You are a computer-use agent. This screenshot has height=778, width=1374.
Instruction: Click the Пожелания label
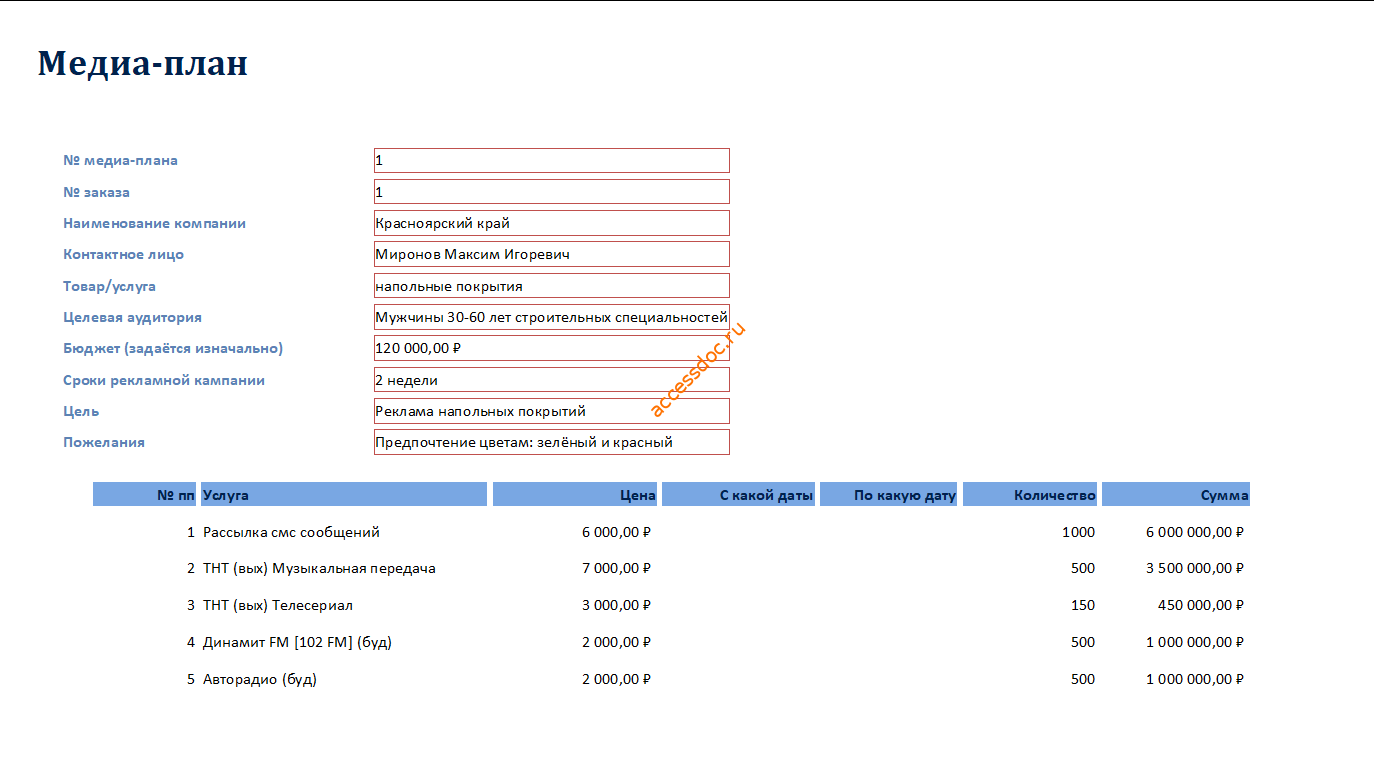pyautogui.click(x=104, y=442)
